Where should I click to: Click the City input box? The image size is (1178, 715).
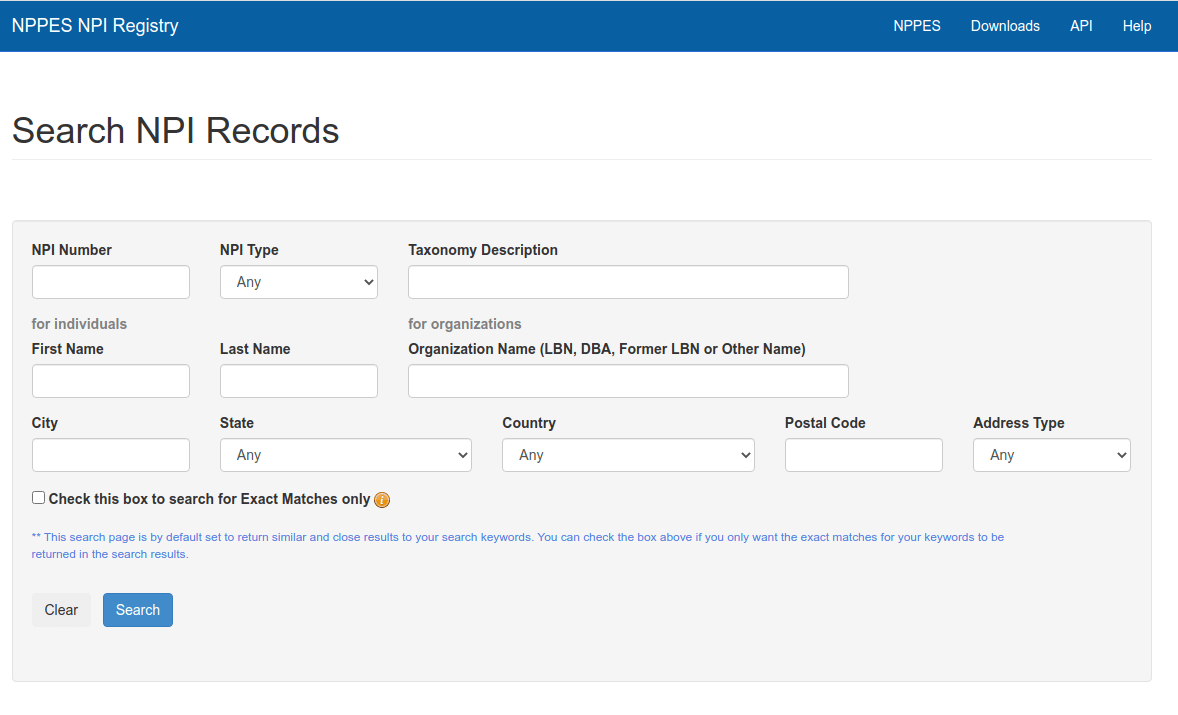pyautogui.click(x=111, y=455)
